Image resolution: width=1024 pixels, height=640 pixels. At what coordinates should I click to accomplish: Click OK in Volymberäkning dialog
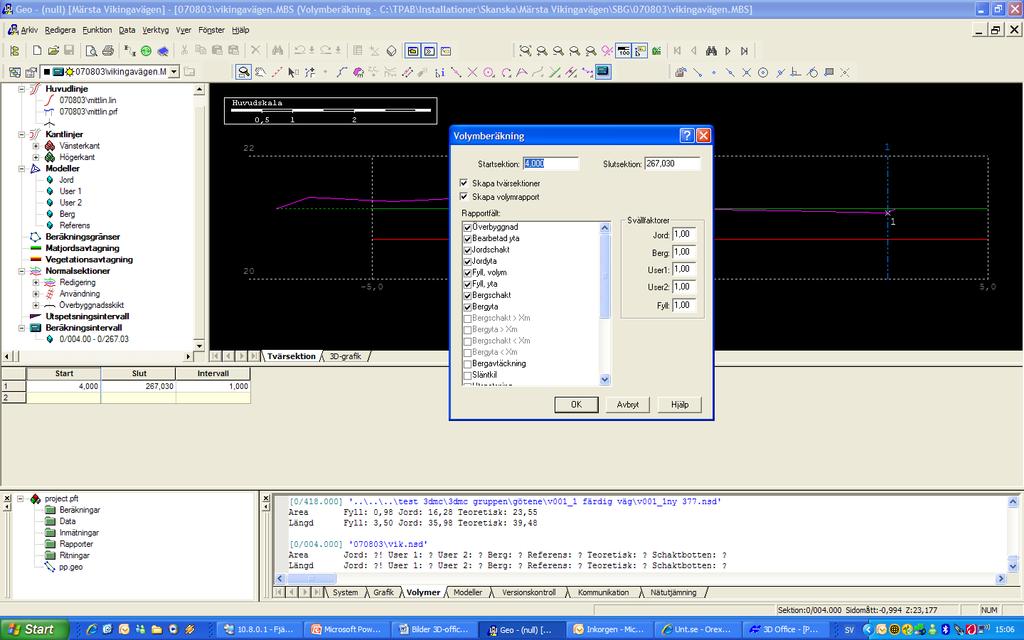pyautogui.click(x=576, y=405)
